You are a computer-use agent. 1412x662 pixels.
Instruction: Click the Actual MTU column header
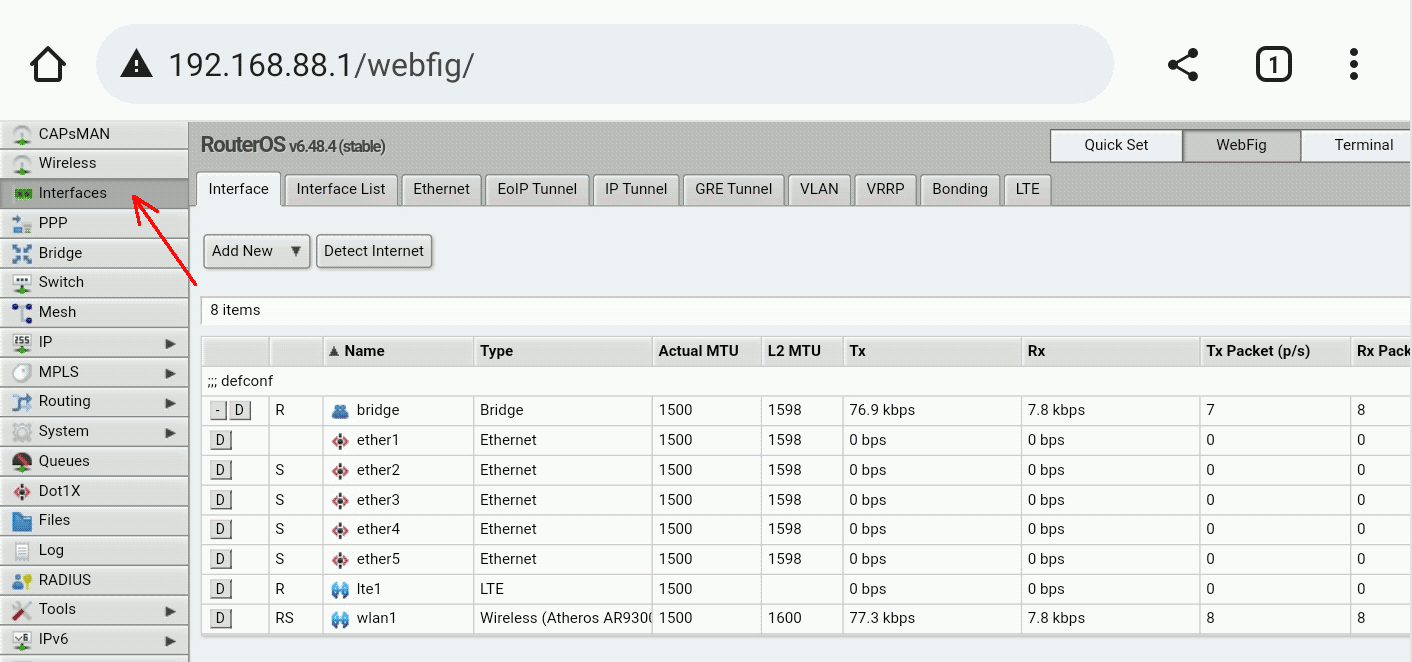pos(706,351)
